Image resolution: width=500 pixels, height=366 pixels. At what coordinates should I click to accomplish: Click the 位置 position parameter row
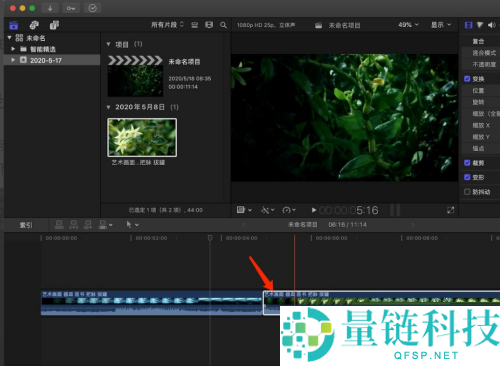coord(480,90)
